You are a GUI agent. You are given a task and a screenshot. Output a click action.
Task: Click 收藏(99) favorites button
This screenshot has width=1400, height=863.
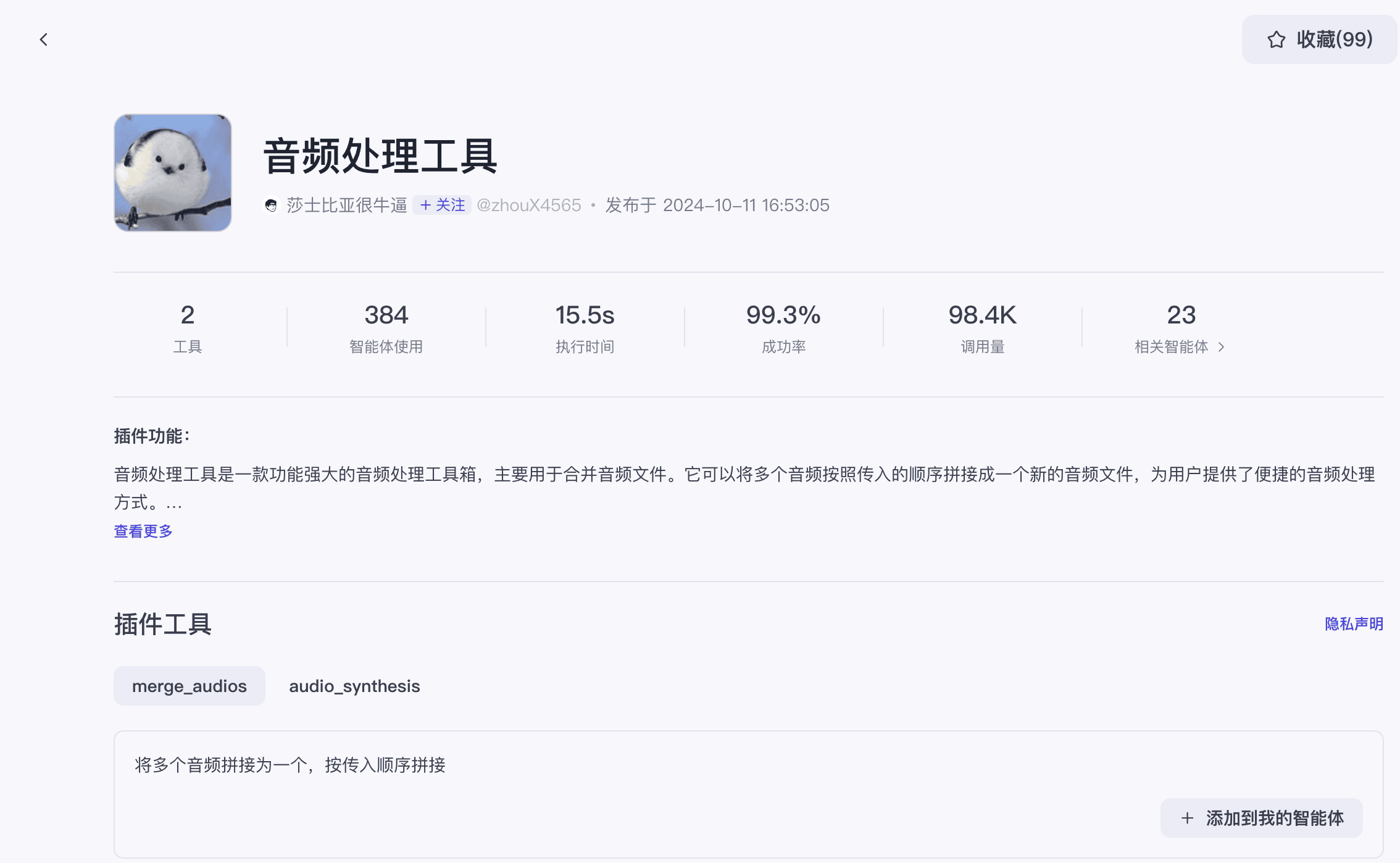1333,40
